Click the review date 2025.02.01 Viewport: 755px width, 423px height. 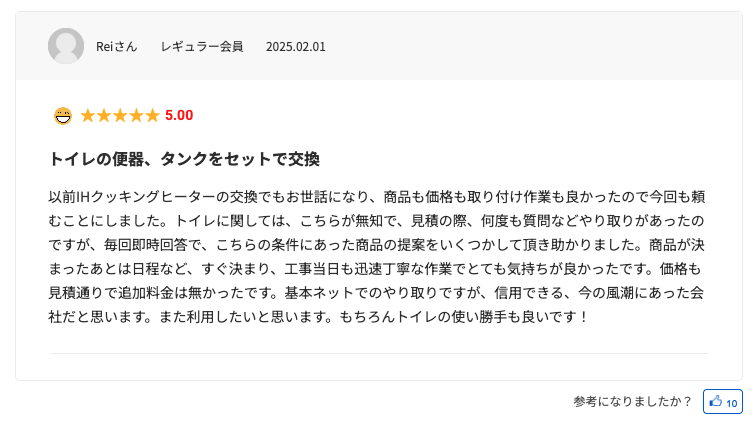[295, 47]
